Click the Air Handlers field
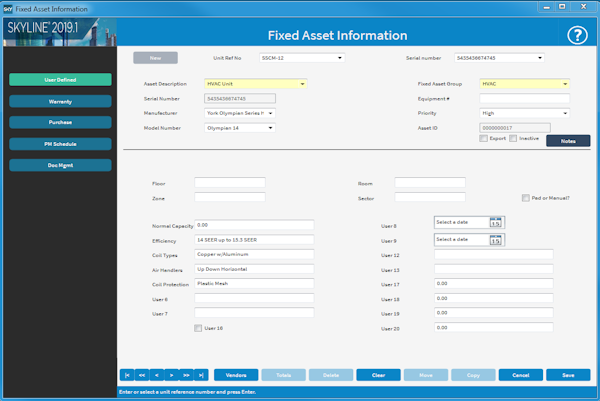 click(x=254, y=269)
